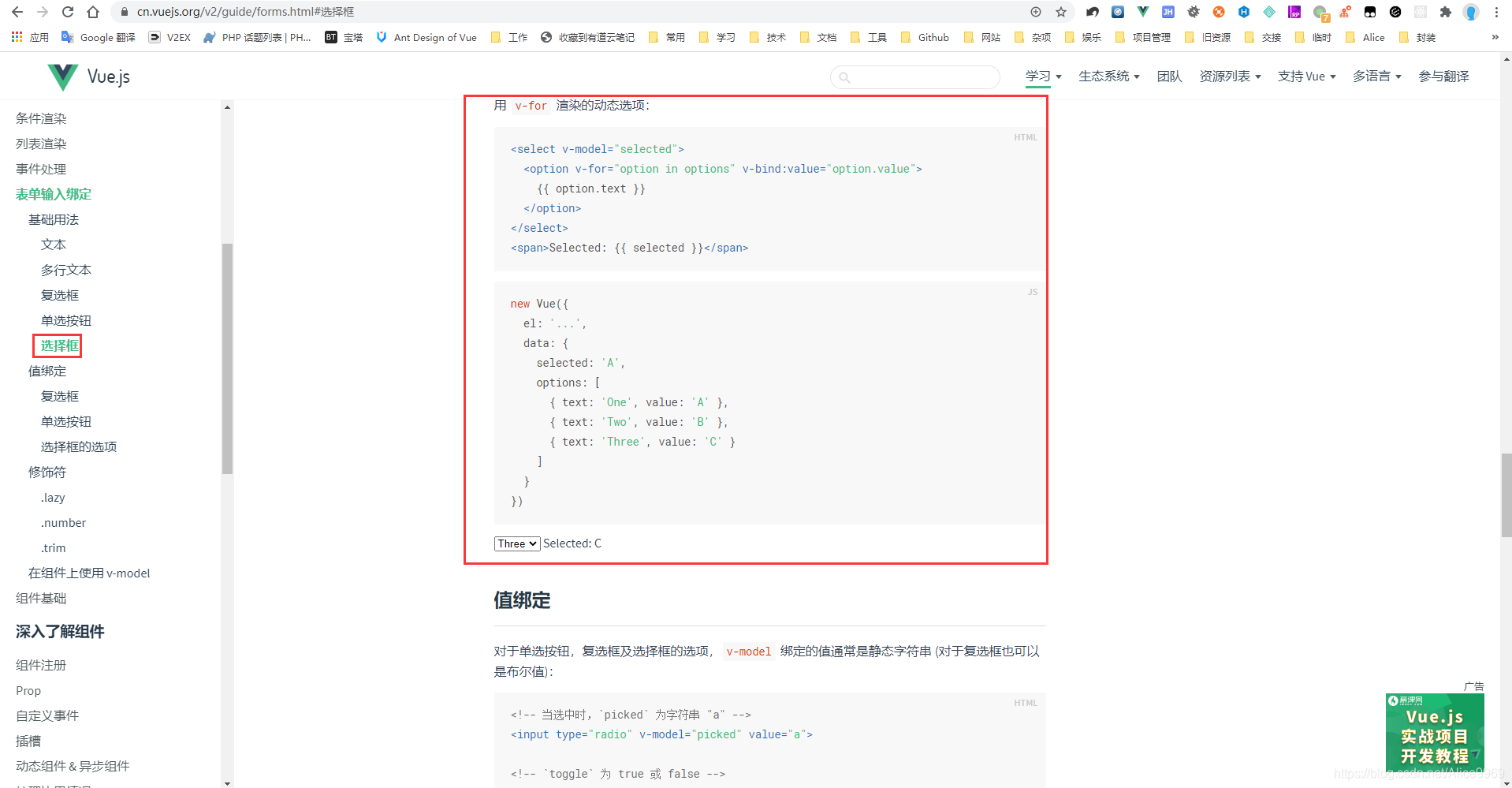Click the 宝塔 bookmark favicon
Viewport: 1512px width, 788px height.
pos(330,37)
